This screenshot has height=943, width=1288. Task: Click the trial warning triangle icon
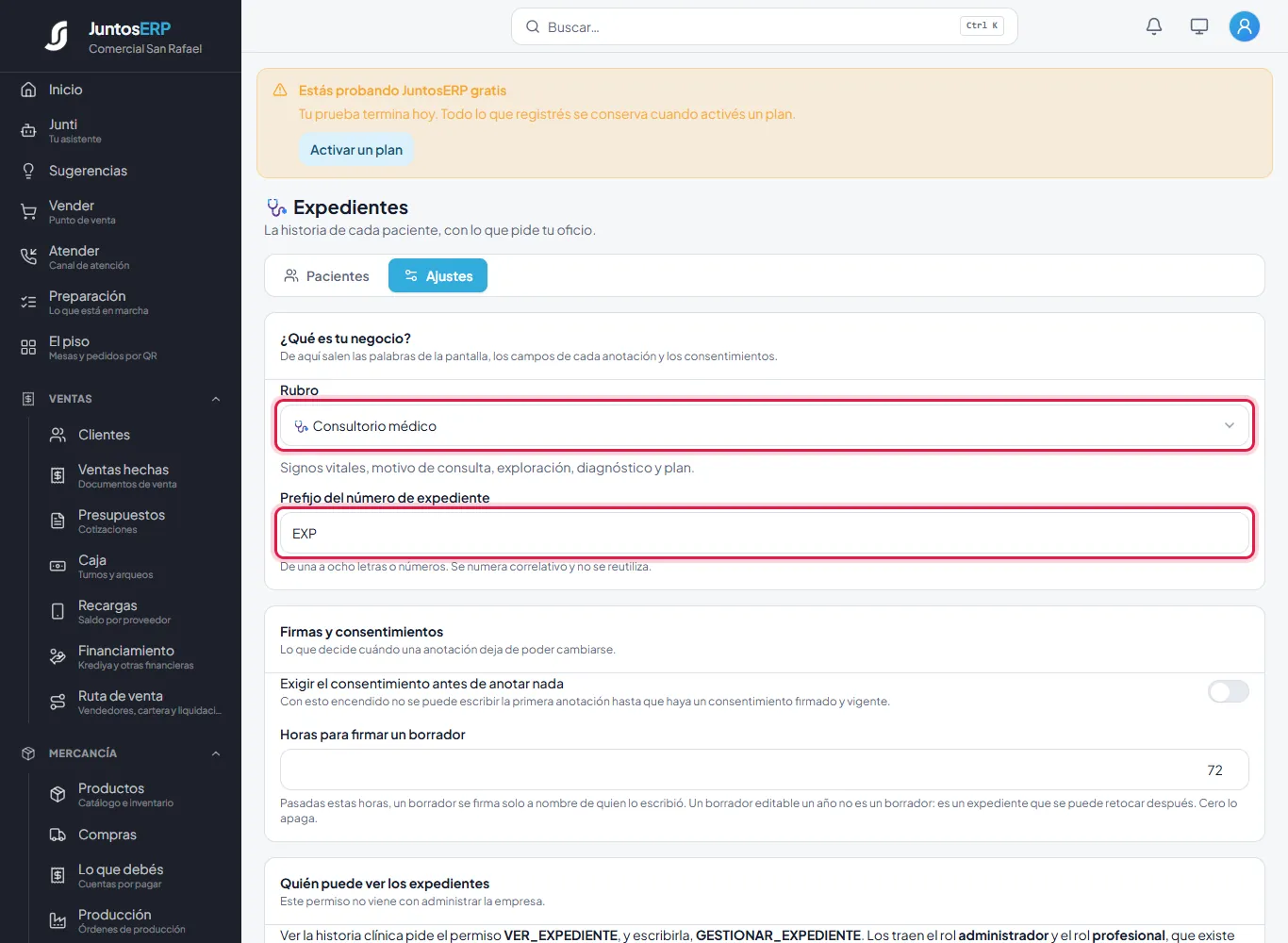coord(280,91)
